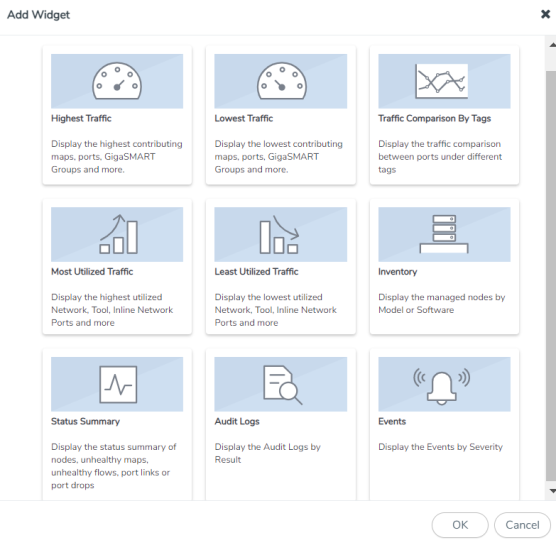The width and height of the screenshot is (556, 545).
Task: Click the Cancel button
Action: (522, 525)
